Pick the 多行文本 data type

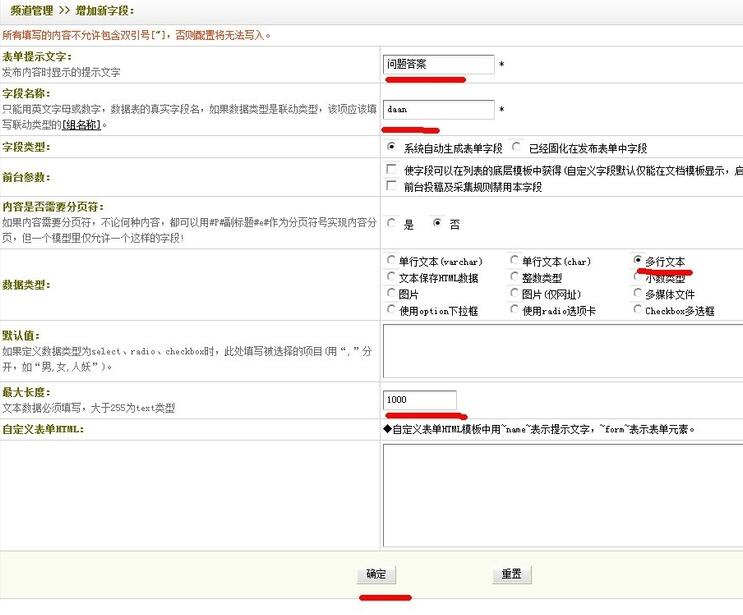pyautogui.click(x=638, y=261)
